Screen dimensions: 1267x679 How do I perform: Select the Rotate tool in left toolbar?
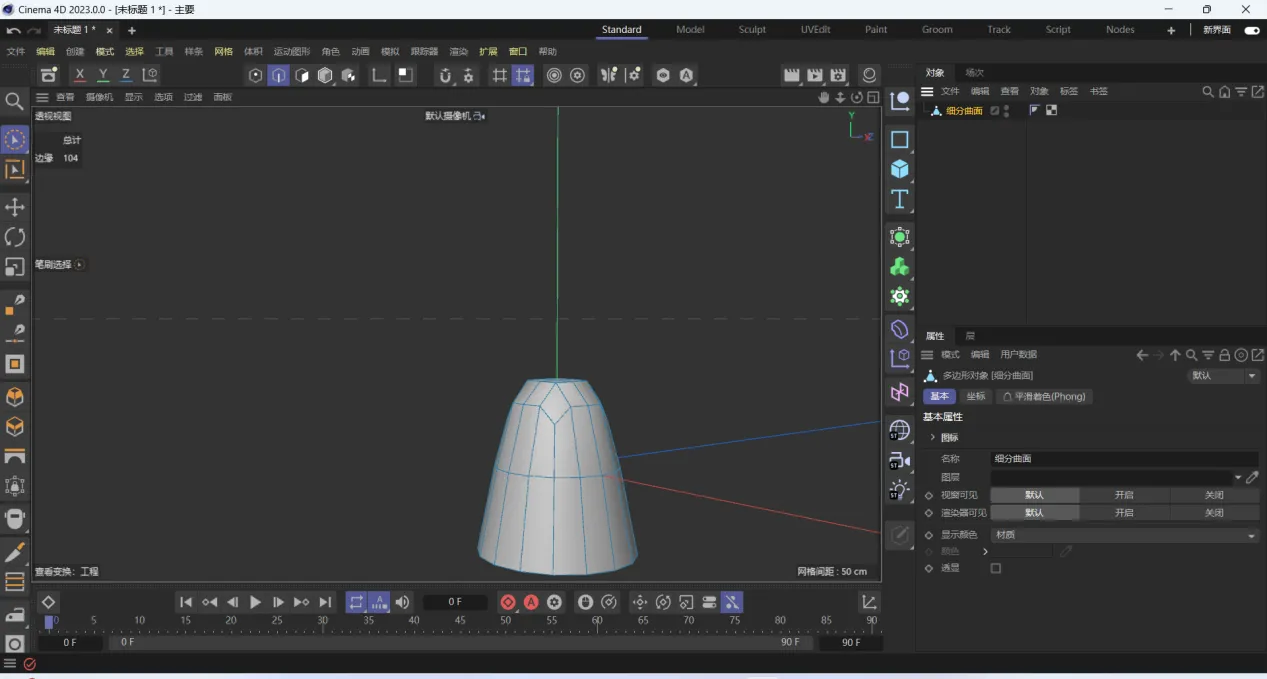(15, 237)
